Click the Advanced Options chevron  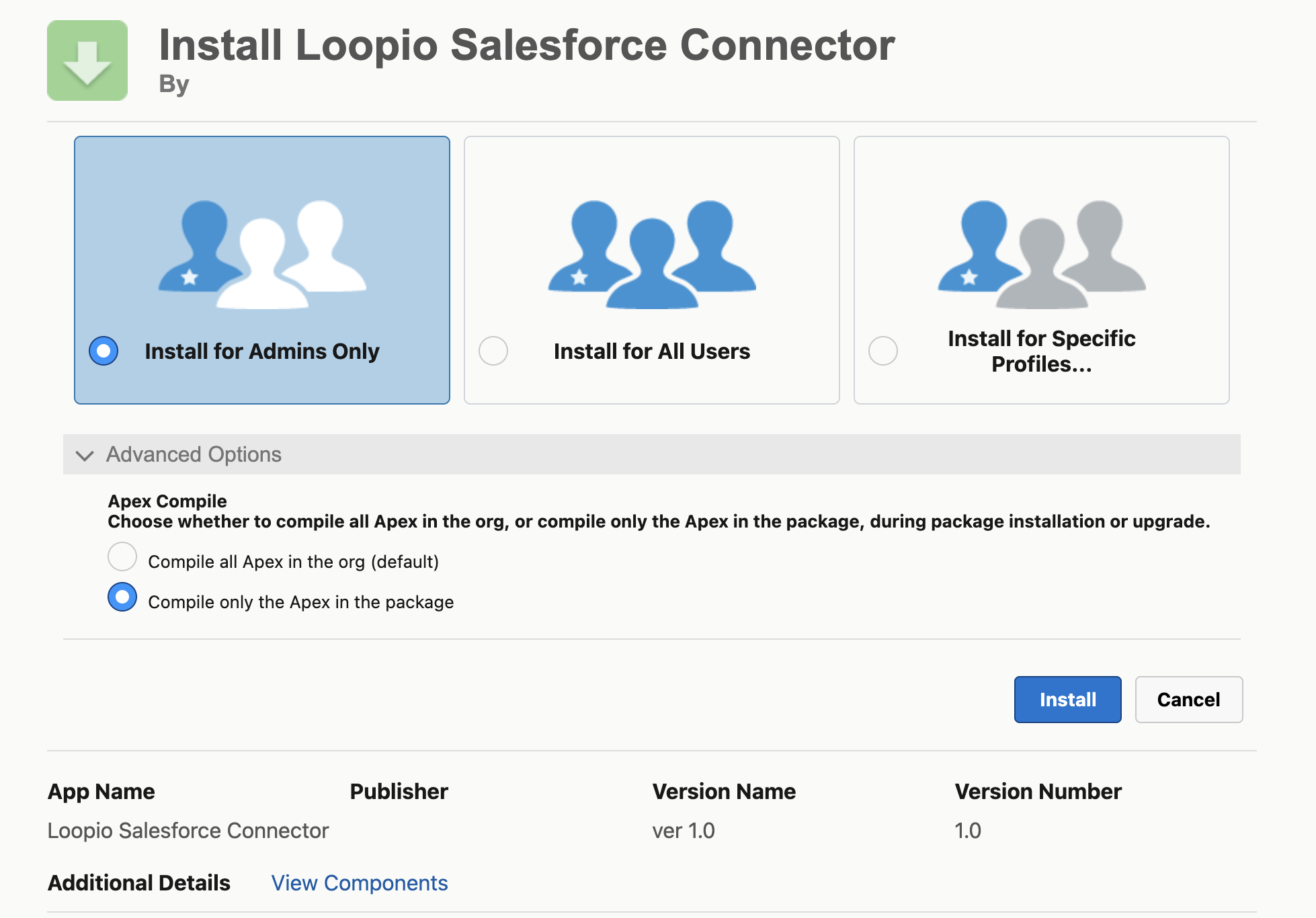(x=85, y=456)
